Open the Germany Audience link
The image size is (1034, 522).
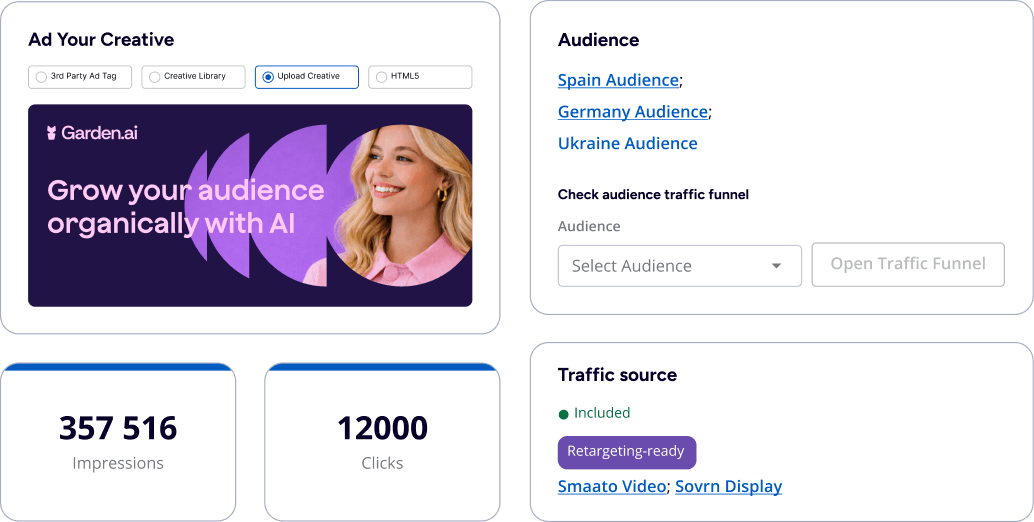pyautogui.click(x=632, y=112)
